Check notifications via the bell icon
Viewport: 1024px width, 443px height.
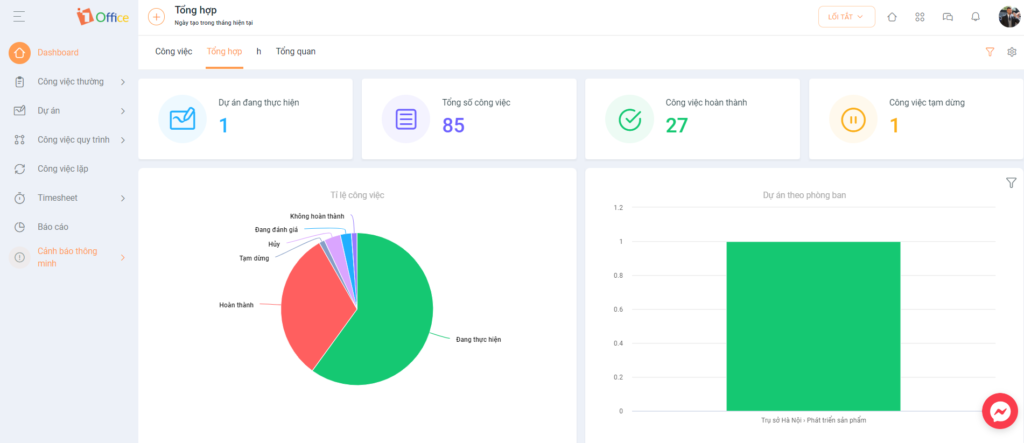(x=976, y=17)
